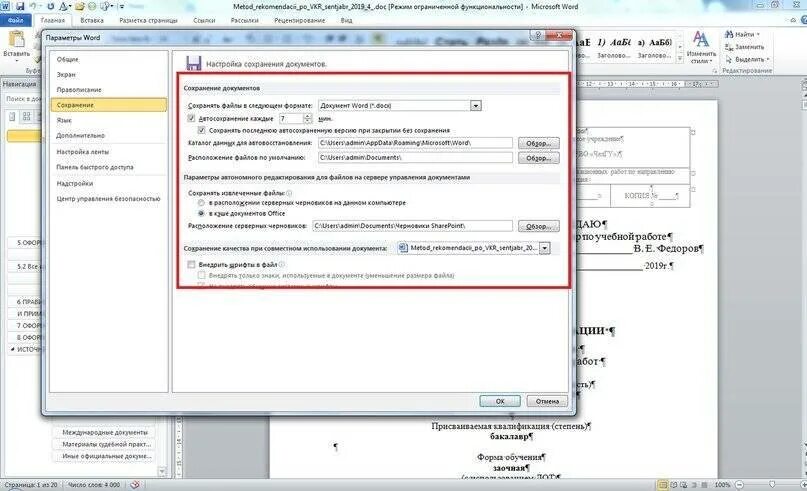The width and height of the screenshot is (807, 491).
Task: Click the word count 'Число слов: 4 000'
Action: click(x=94, y=485)
